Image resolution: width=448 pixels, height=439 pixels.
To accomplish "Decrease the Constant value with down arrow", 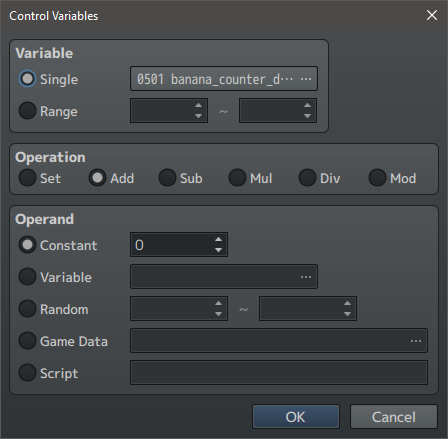I will click(218, 250).
